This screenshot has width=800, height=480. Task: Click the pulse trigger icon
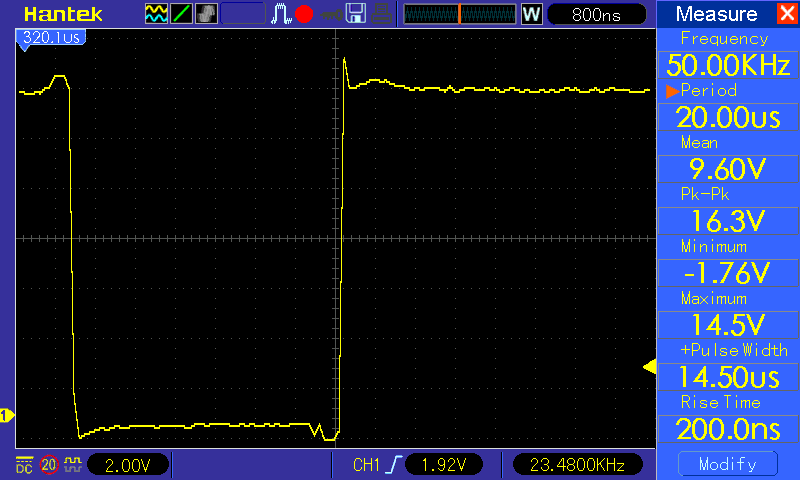(281, 14)
